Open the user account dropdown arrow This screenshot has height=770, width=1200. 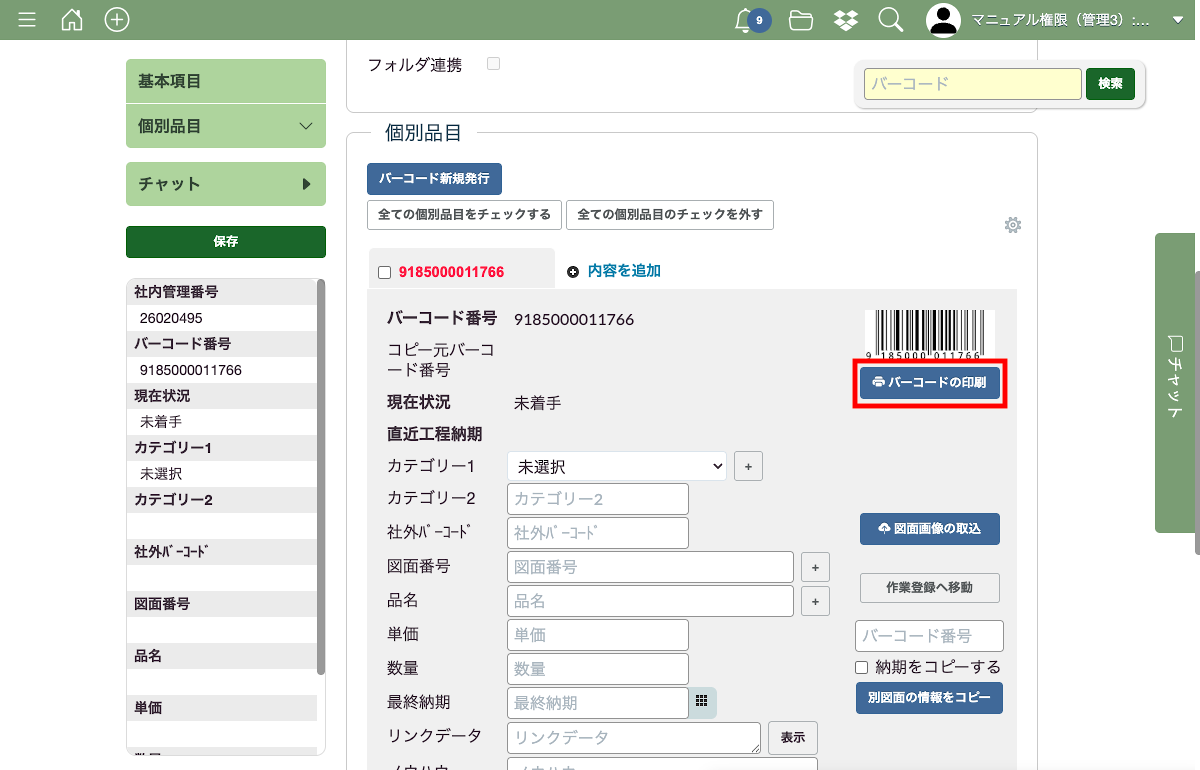(x=1177, y=20)
